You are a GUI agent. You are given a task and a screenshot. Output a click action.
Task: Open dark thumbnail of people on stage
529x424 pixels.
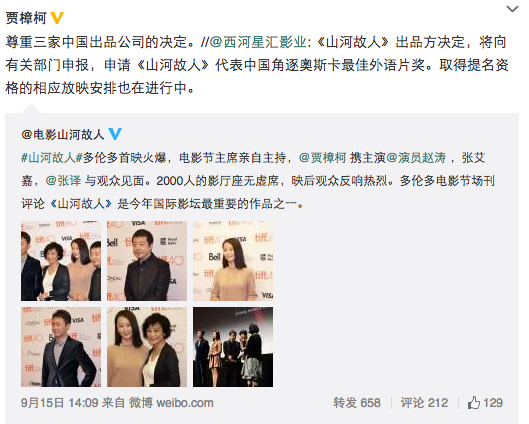point(233,347)
